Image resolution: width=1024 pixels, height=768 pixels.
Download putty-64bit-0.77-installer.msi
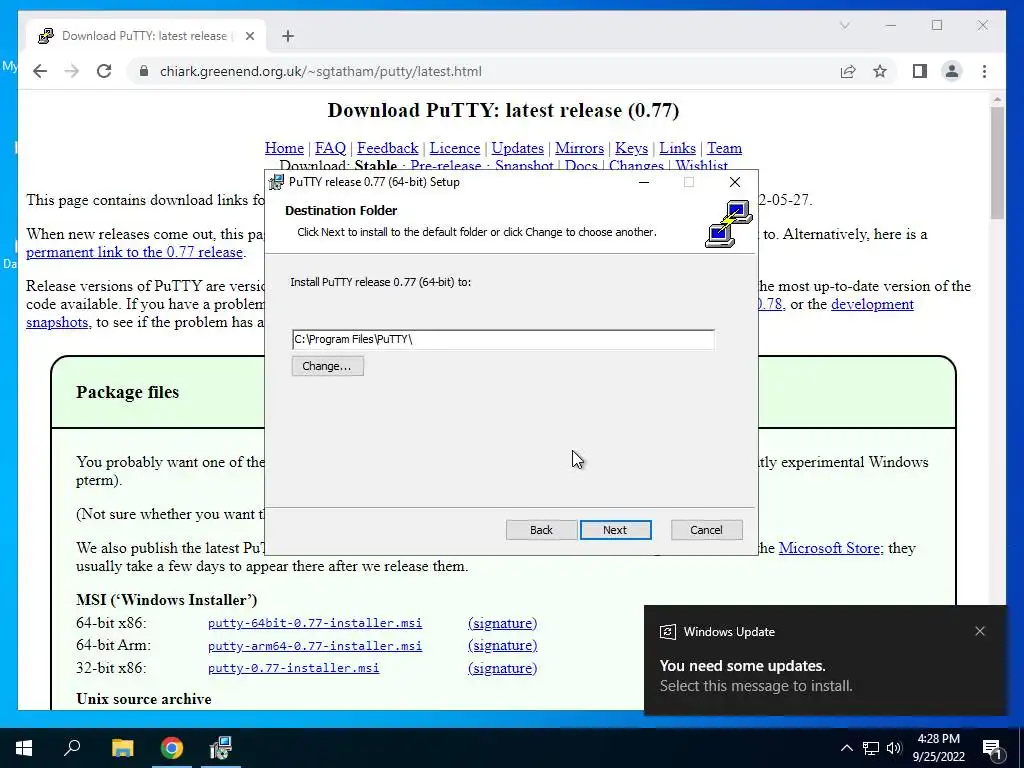315,623
